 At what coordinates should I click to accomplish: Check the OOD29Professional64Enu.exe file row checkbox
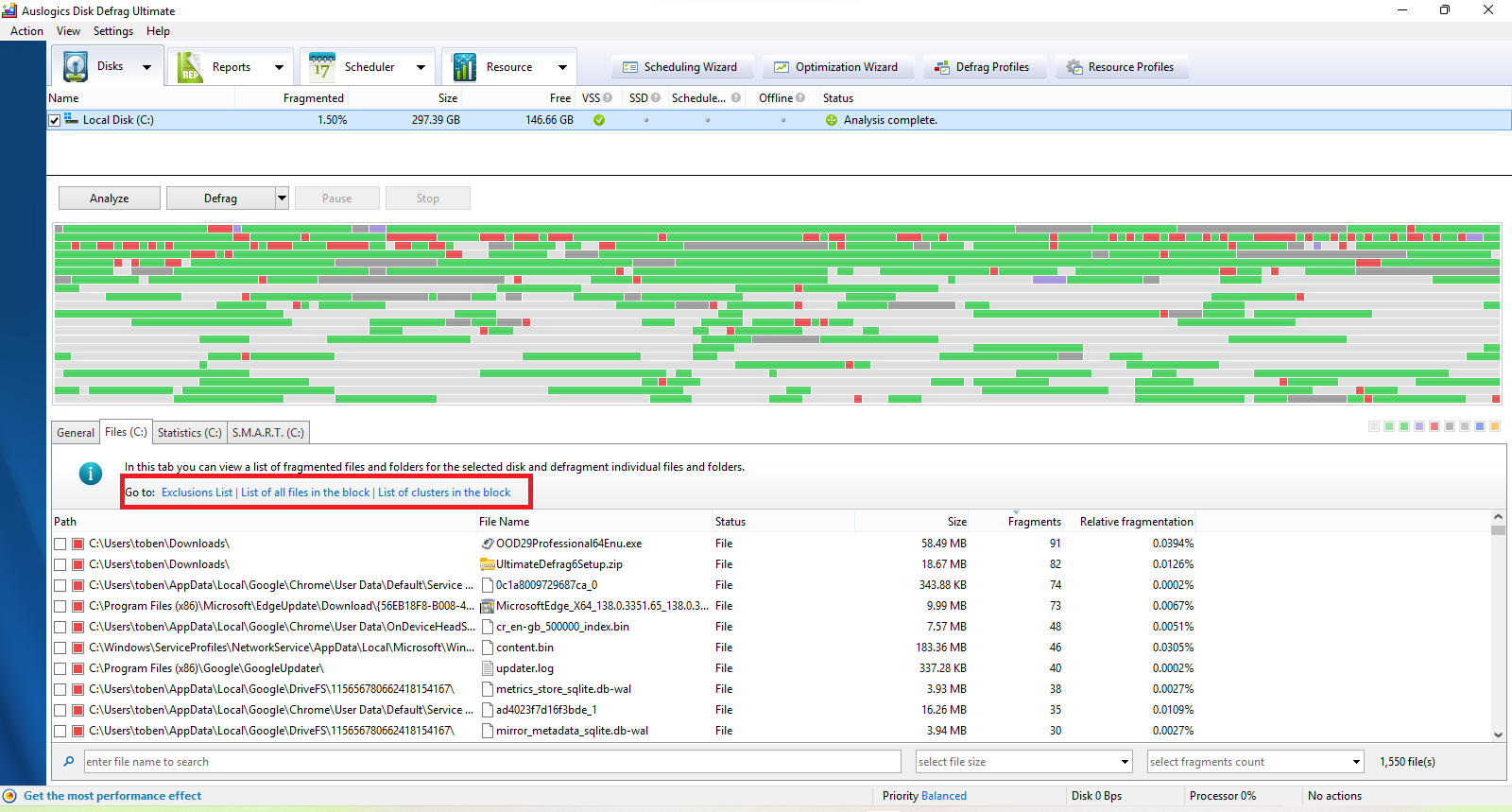60,544
